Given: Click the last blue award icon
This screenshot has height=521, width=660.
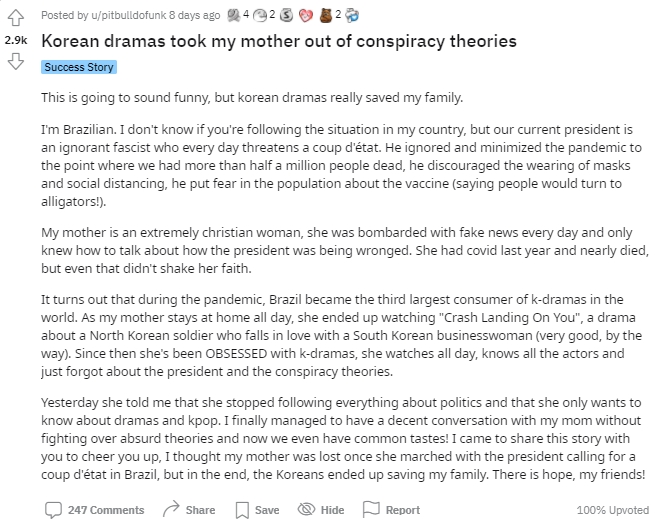Looking at the screenshot, I should [x=352, y=16].
